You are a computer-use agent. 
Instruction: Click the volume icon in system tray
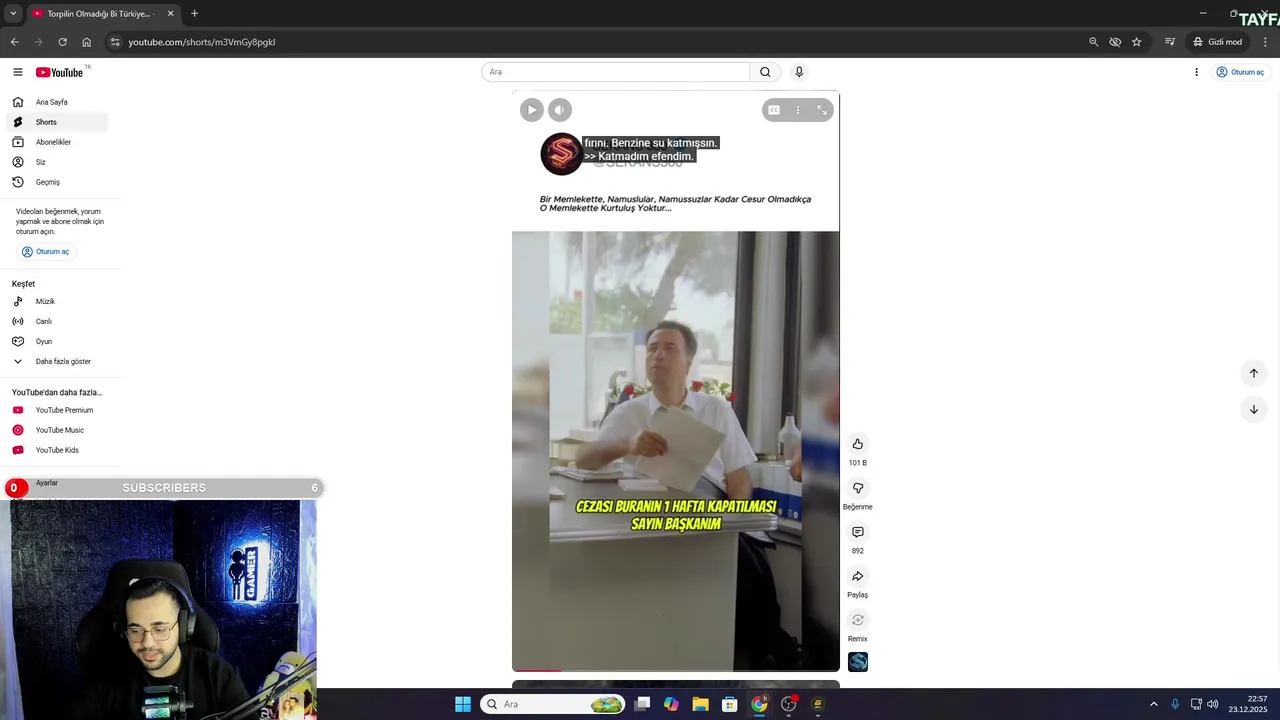pyautogui.click(x=1212, y=704)
